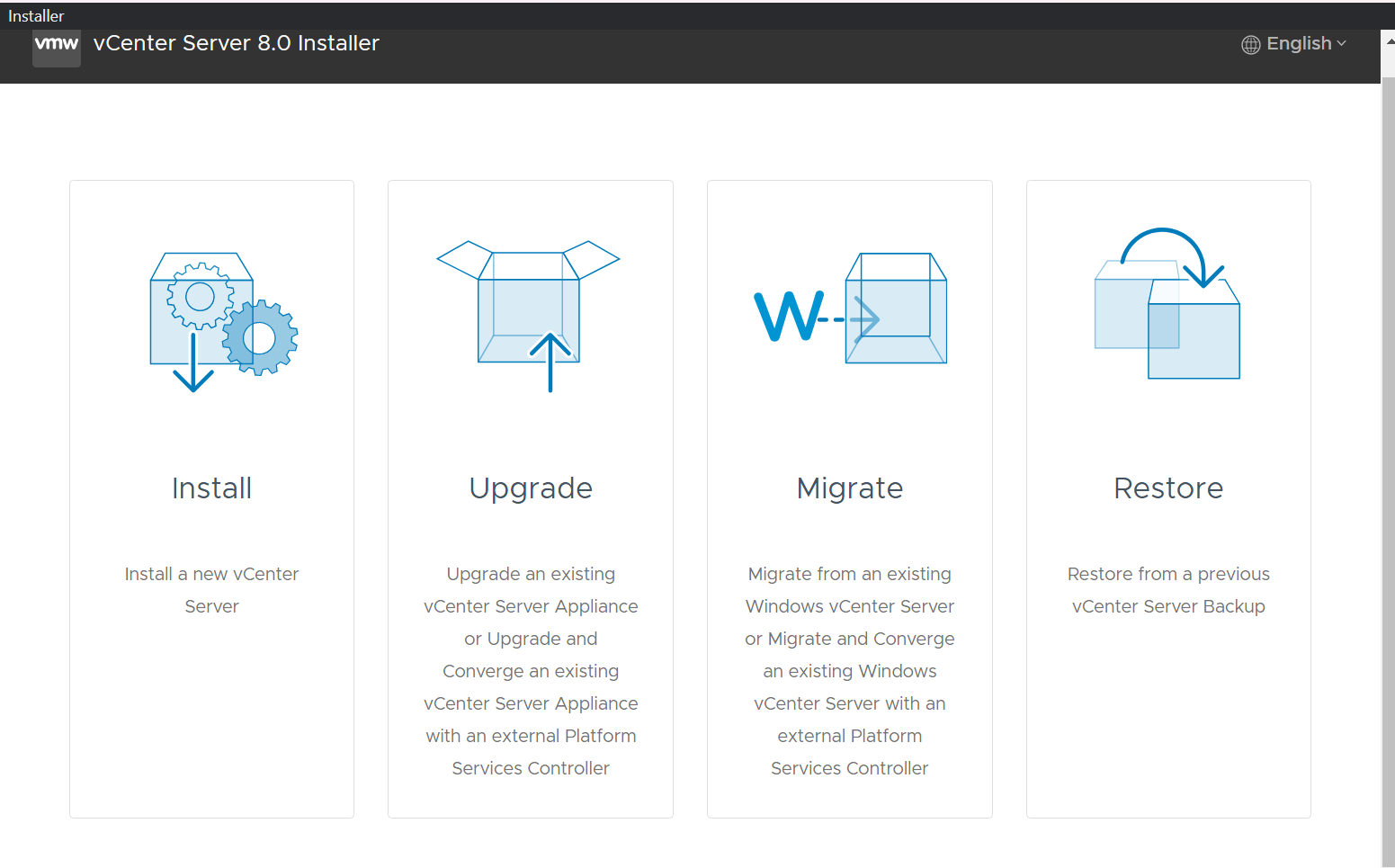Click the Migrate Windows-to-box icon
The height and width of the screenshot is (868, 1395).
(850, 309)
